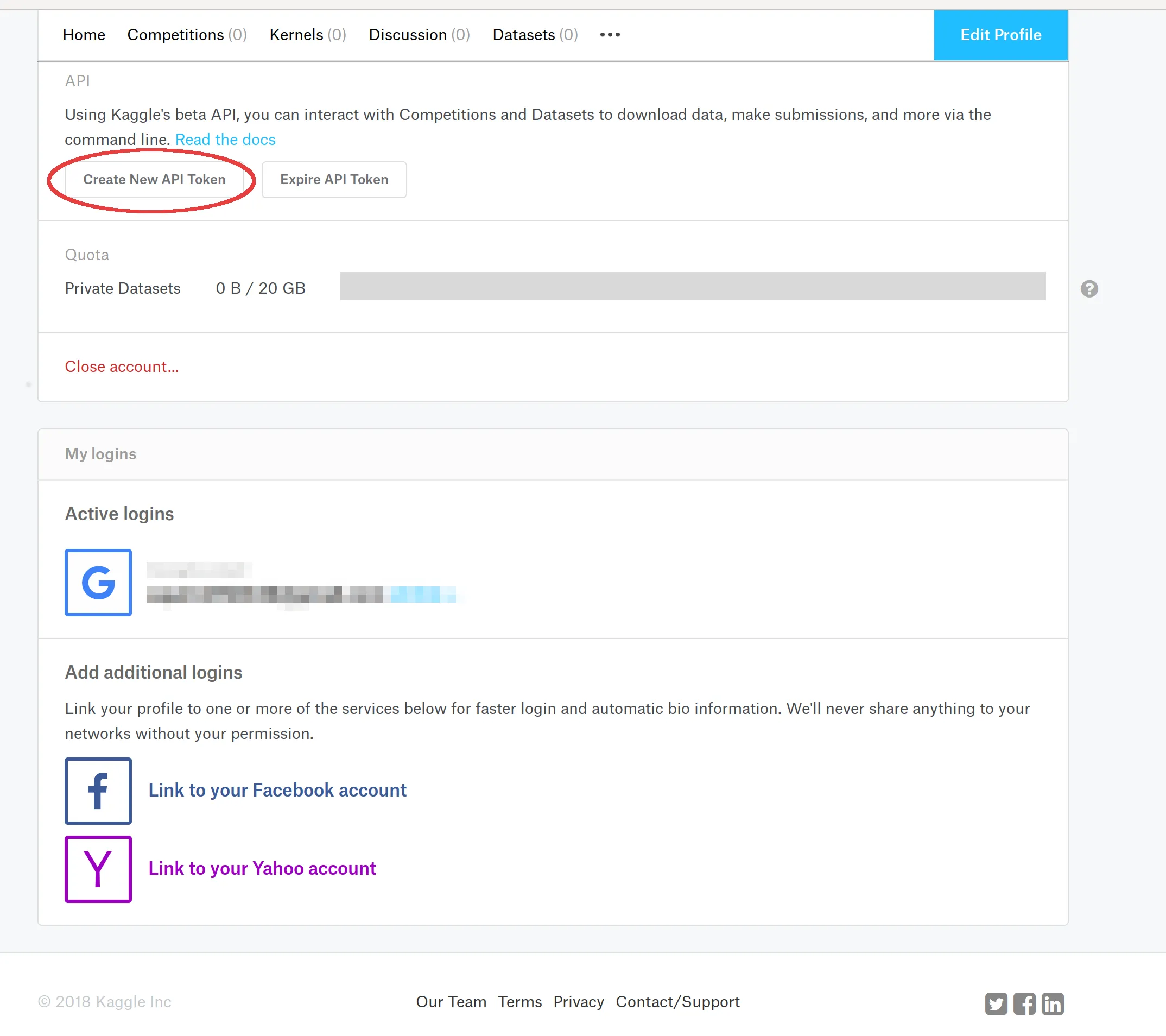Click Link to your Facebook account

tap(277, 790)
